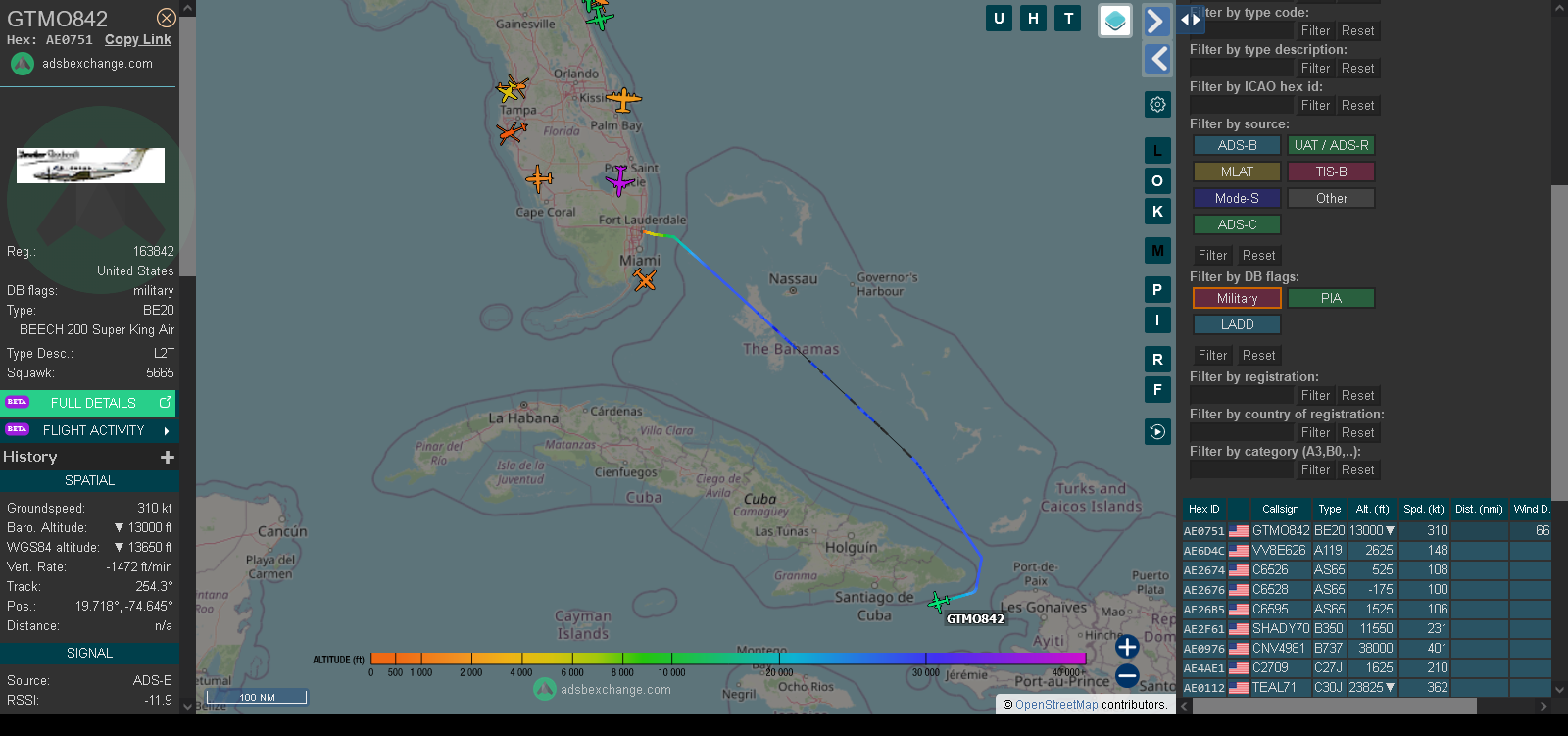Screen dimensions: 1568x736
Task: Select the green aircraft near Gainesville
Action: tap(599, 18)
